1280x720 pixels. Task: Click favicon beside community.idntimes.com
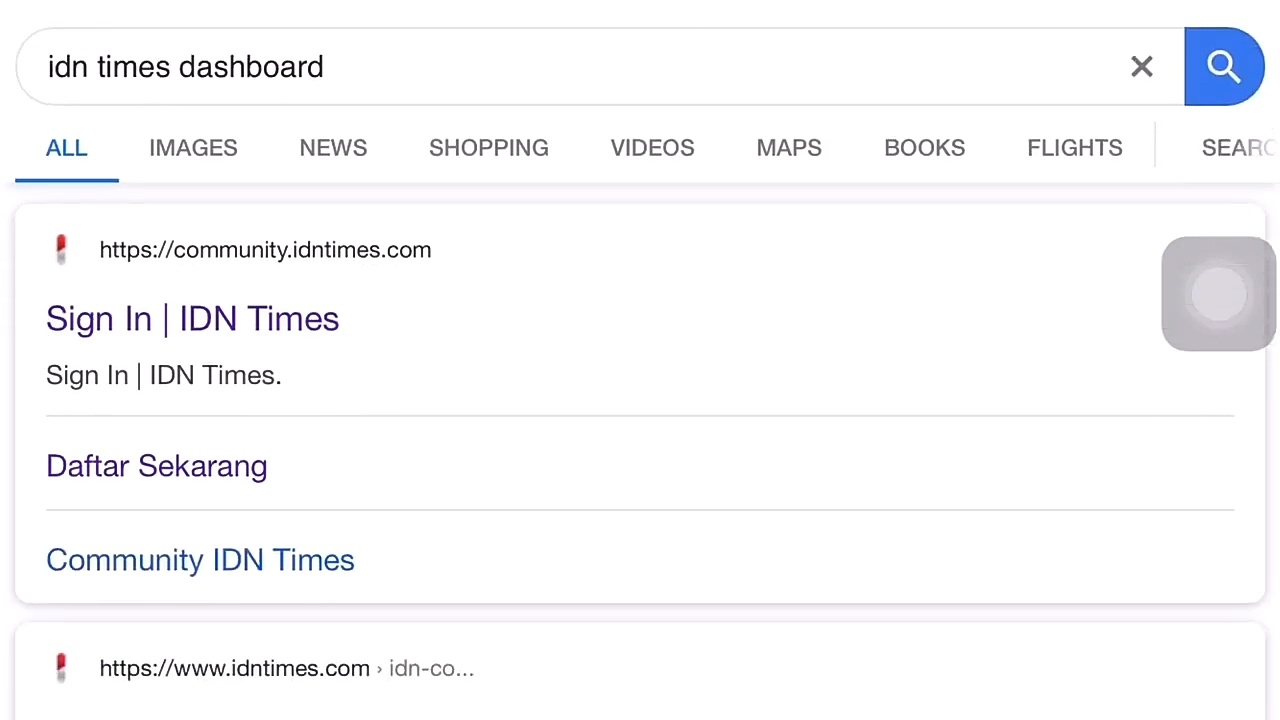coord(61,249)
